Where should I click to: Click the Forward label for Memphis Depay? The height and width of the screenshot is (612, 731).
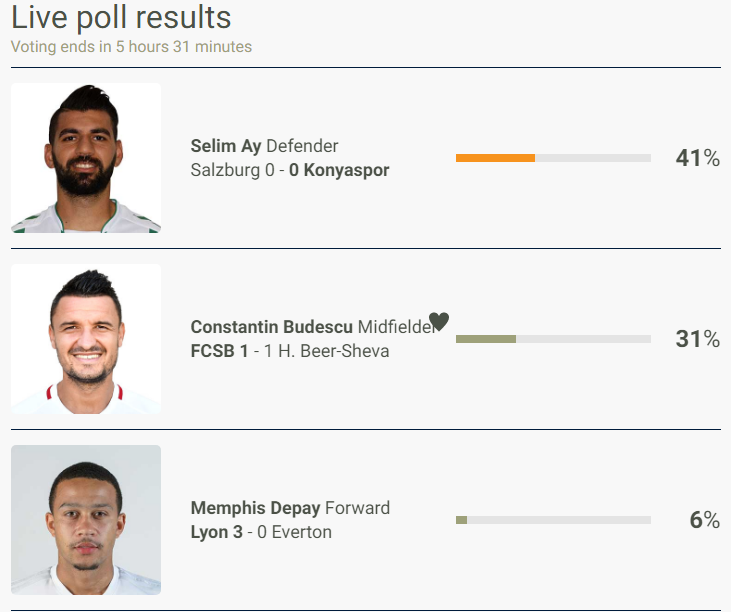point(357,509)
